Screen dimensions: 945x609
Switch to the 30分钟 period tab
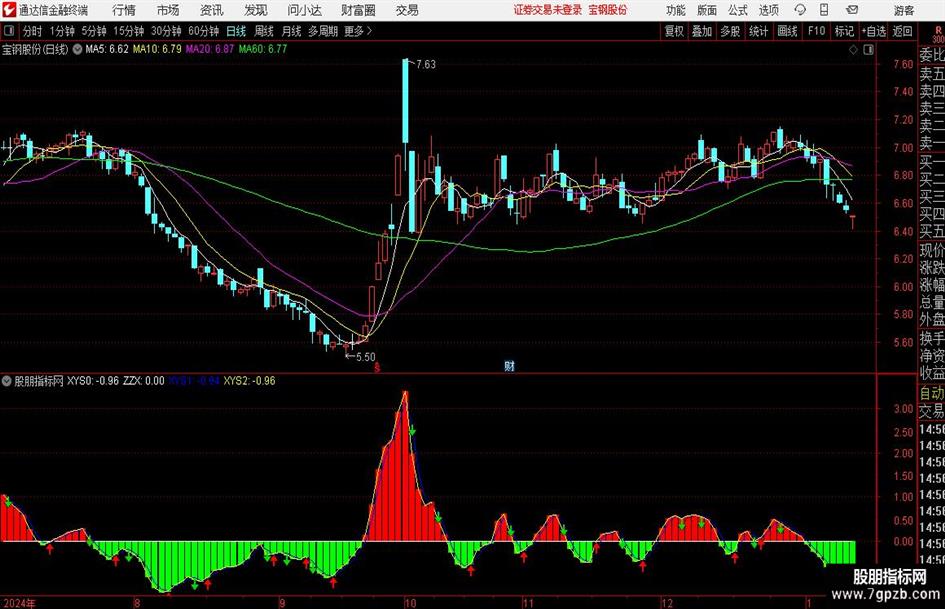[x=166, y=31]
